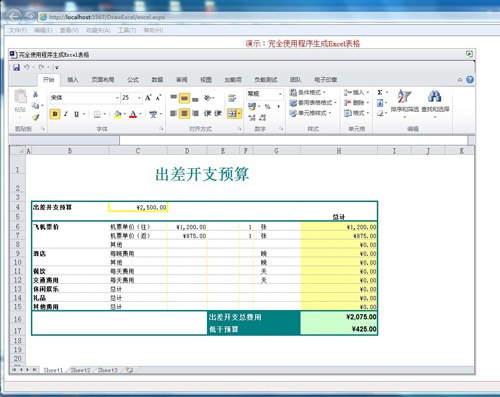Viewport: 500px width, 397px height.
Task: Toggle Align Text Left
Action: (173, 114)
